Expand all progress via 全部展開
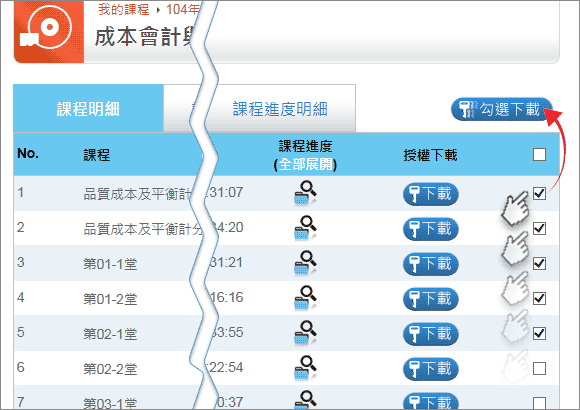 click(x=305, y=164)
